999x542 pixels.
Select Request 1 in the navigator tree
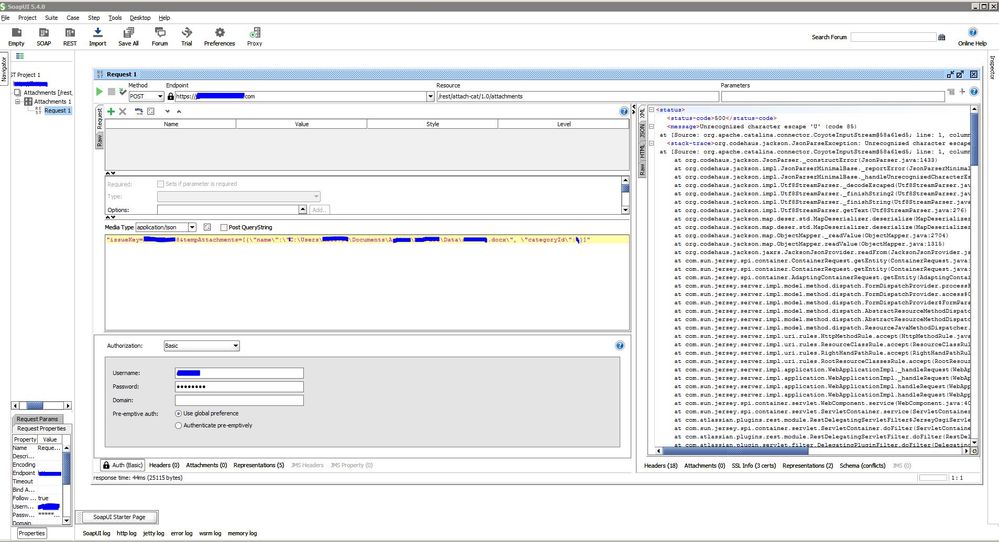(57, 110)
